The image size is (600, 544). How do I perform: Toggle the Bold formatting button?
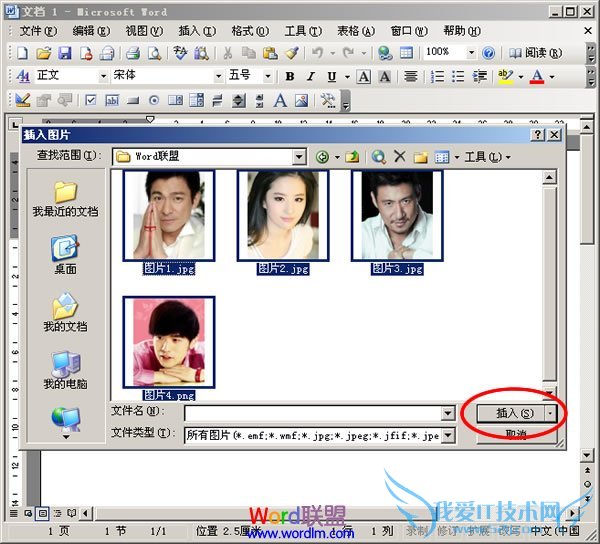click(290, 76)
